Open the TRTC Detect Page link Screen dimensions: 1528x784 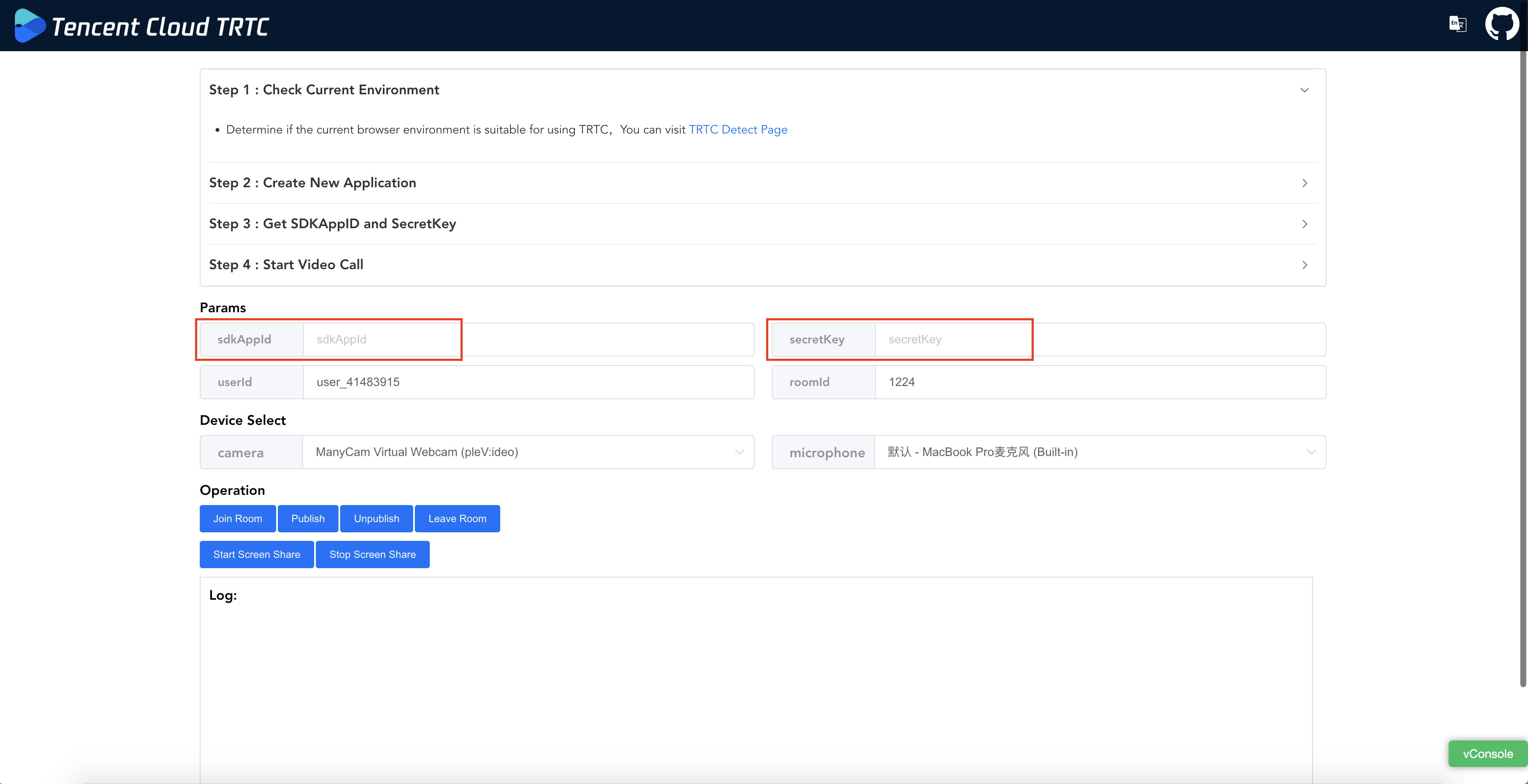(738, 130)
